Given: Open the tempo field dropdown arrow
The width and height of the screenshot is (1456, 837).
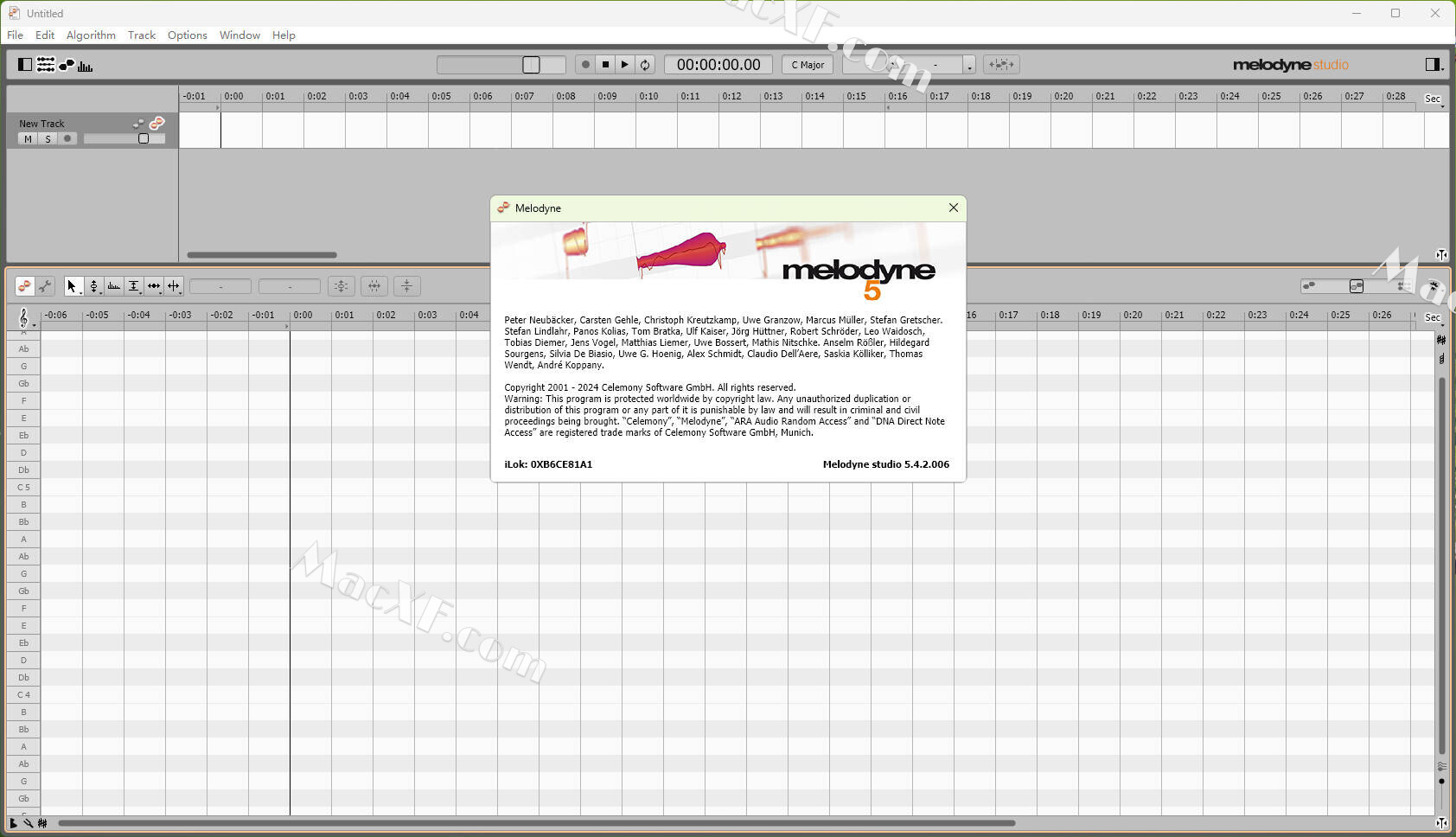Looking at the screenshot, I should pos(969,66).
